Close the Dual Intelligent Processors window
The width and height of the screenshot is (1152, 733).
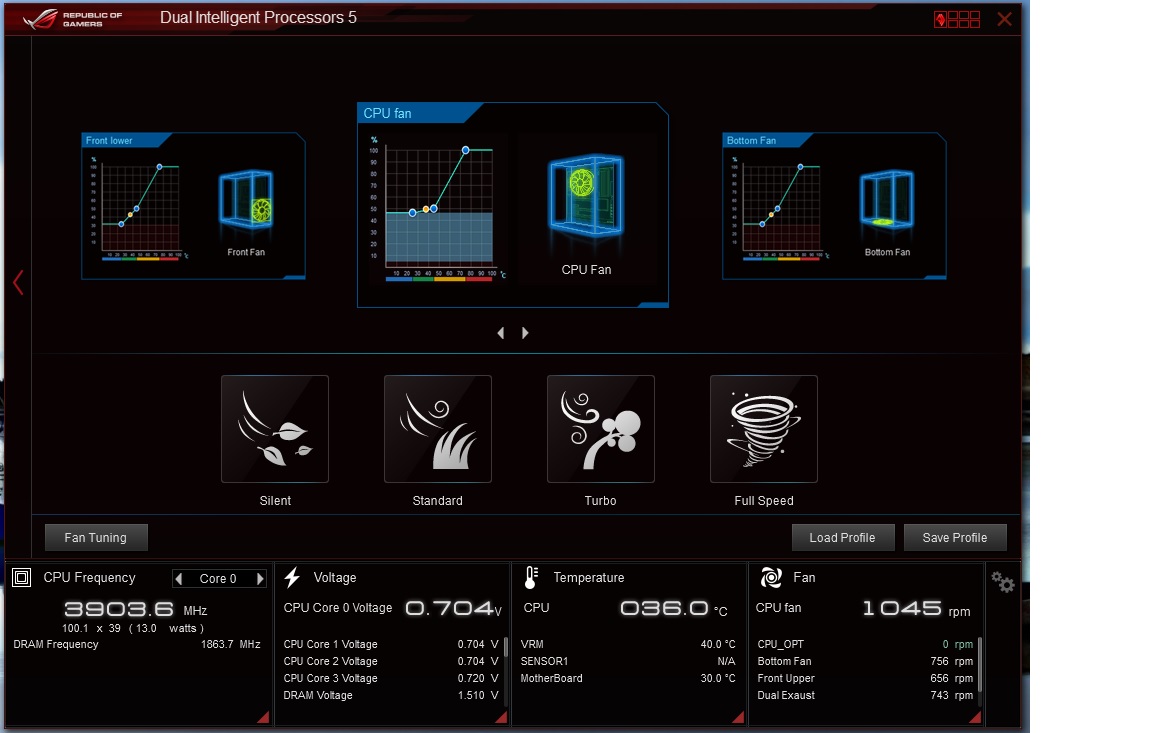click(1004, 19)
